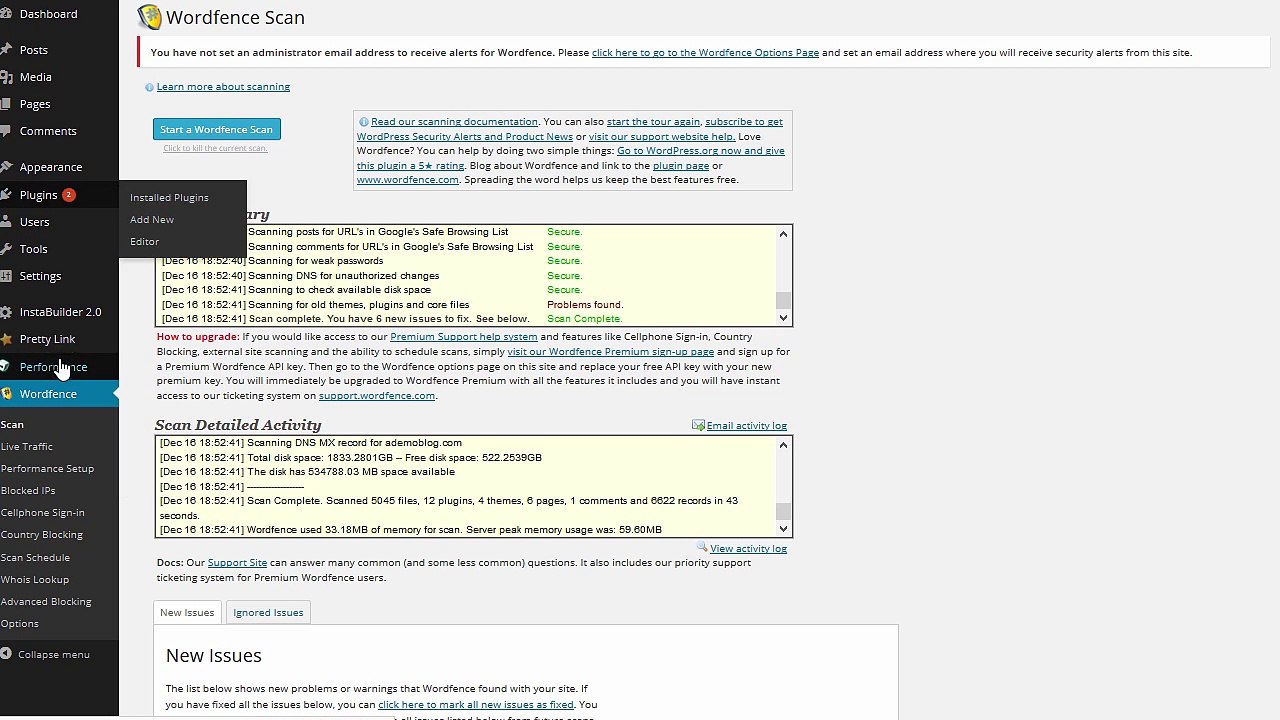
Task: Click the magnifier icon beside View activity log
Action: click(x=702, y=548)
